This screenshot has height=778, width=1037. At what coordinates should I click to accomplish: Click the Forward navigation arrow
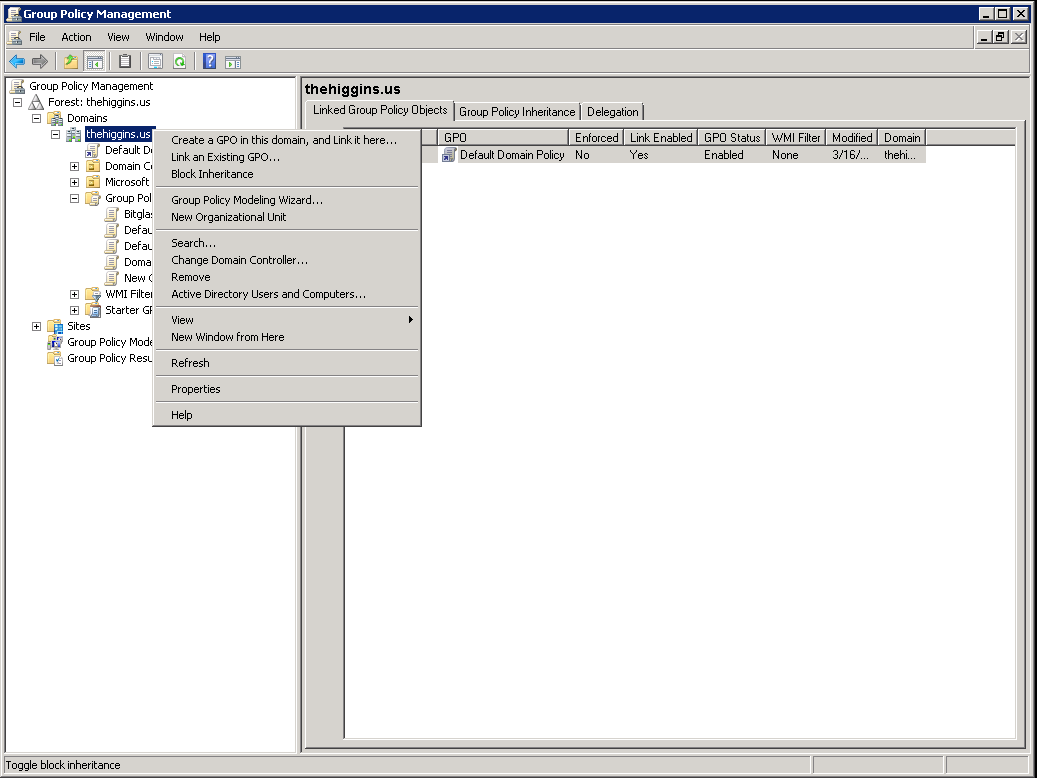(40, 60)
